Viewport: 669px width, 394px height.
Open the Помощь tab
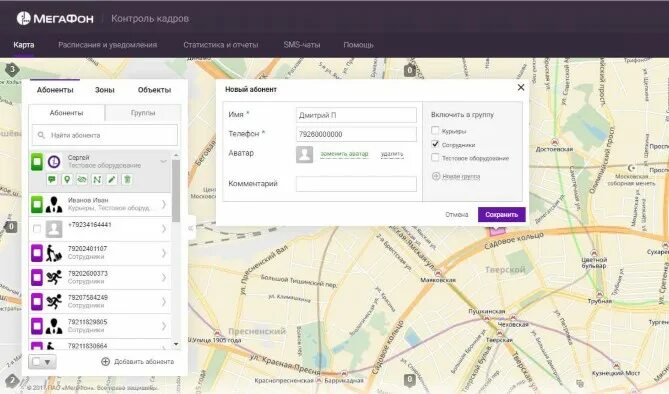tap(358, 45)
